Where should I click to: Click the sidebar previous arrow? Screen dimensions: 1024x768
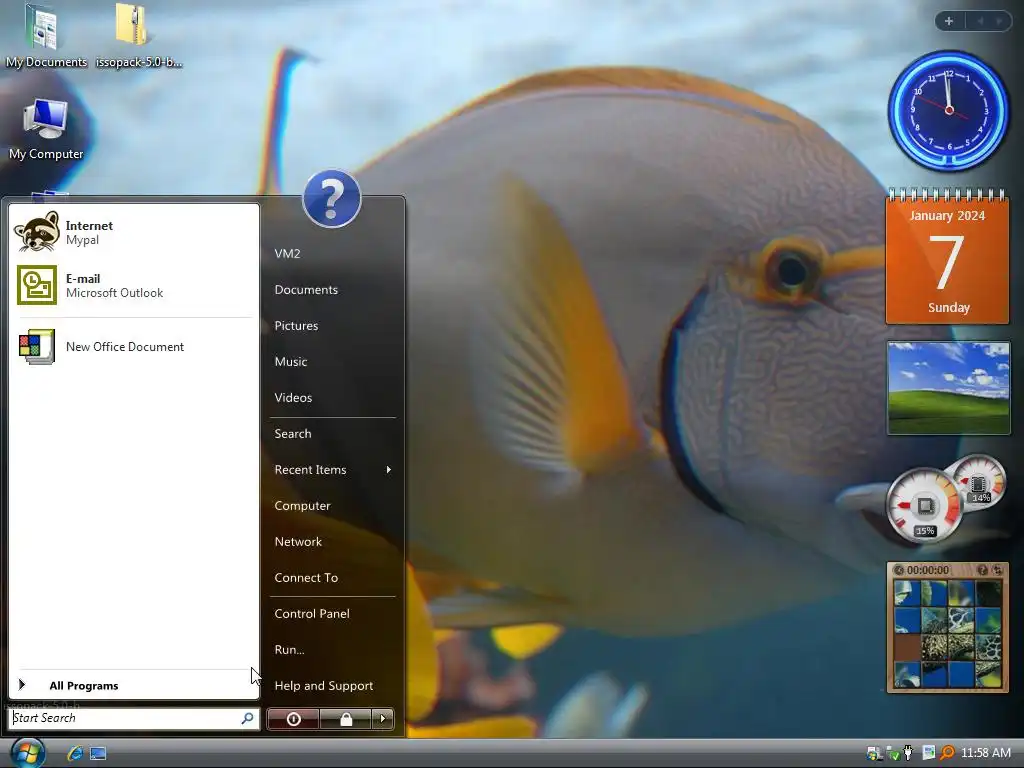pos(980,21)
